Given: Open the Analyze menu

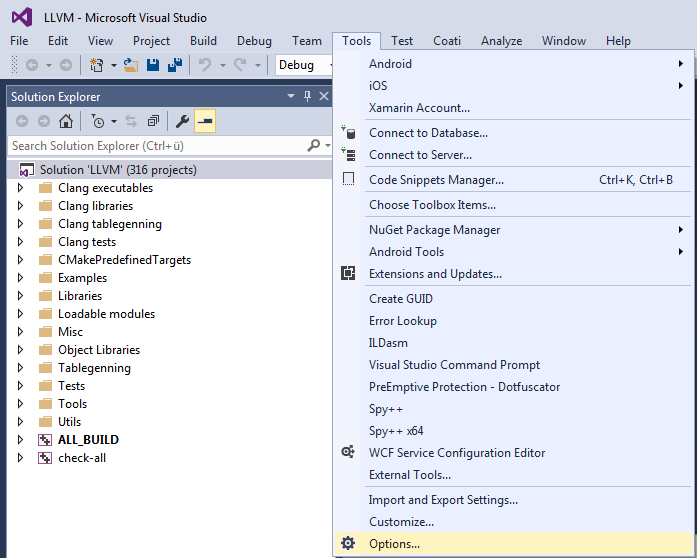Looking at the screenshot, I should coord(501,41).
